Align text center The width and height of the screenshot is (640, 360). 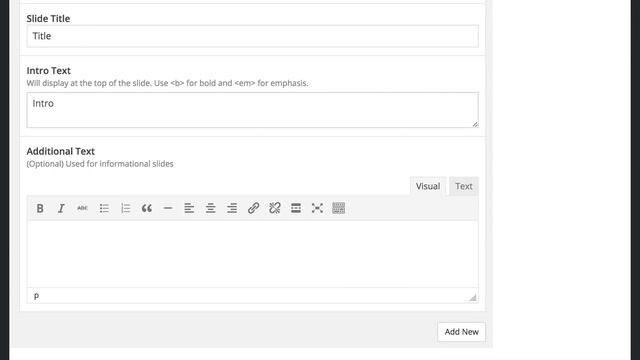coord(211,208)
